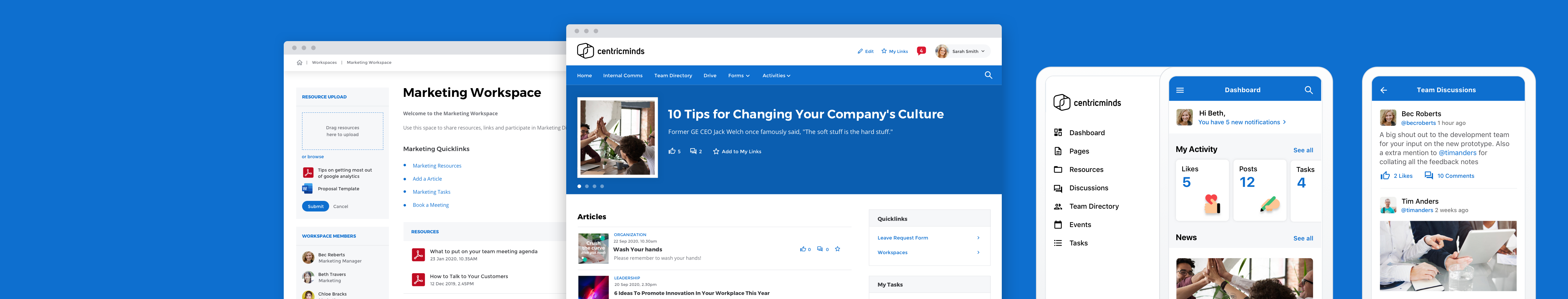Image resolution: width=1568 pixels, height=299 pixels.
Task: Open the PDF icon for the team meeting agenda resource
Action: pos(418,254)
